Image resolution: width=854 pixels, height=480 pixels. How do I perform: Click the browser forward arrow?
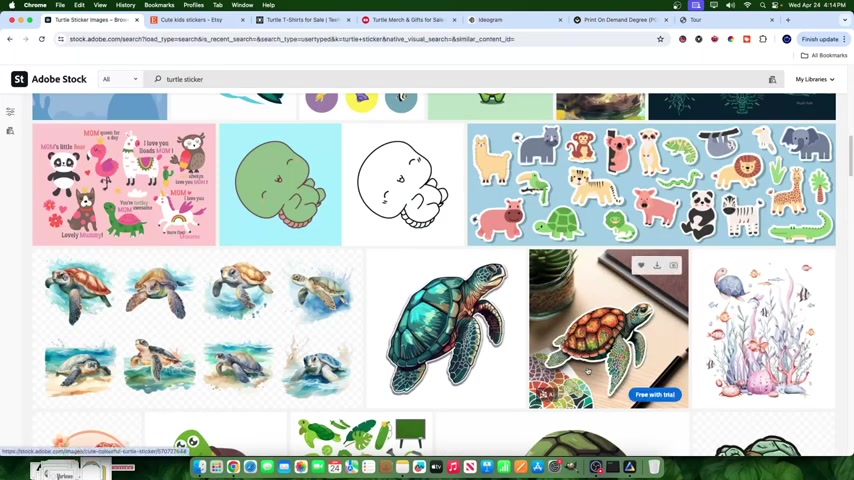[x=26, y=39]
